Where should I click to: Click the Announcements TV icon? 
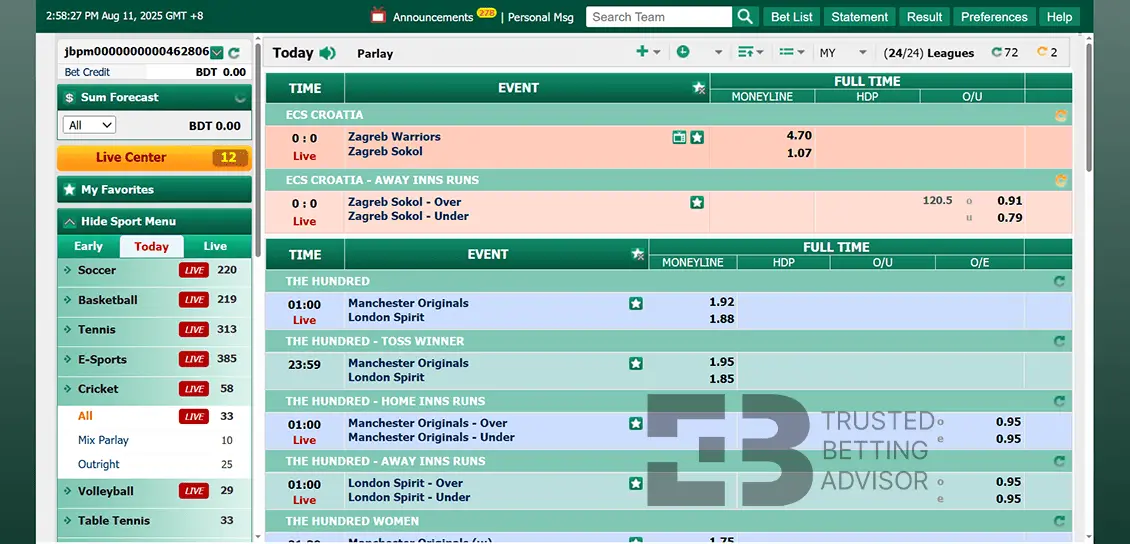[x=378, y=15]
